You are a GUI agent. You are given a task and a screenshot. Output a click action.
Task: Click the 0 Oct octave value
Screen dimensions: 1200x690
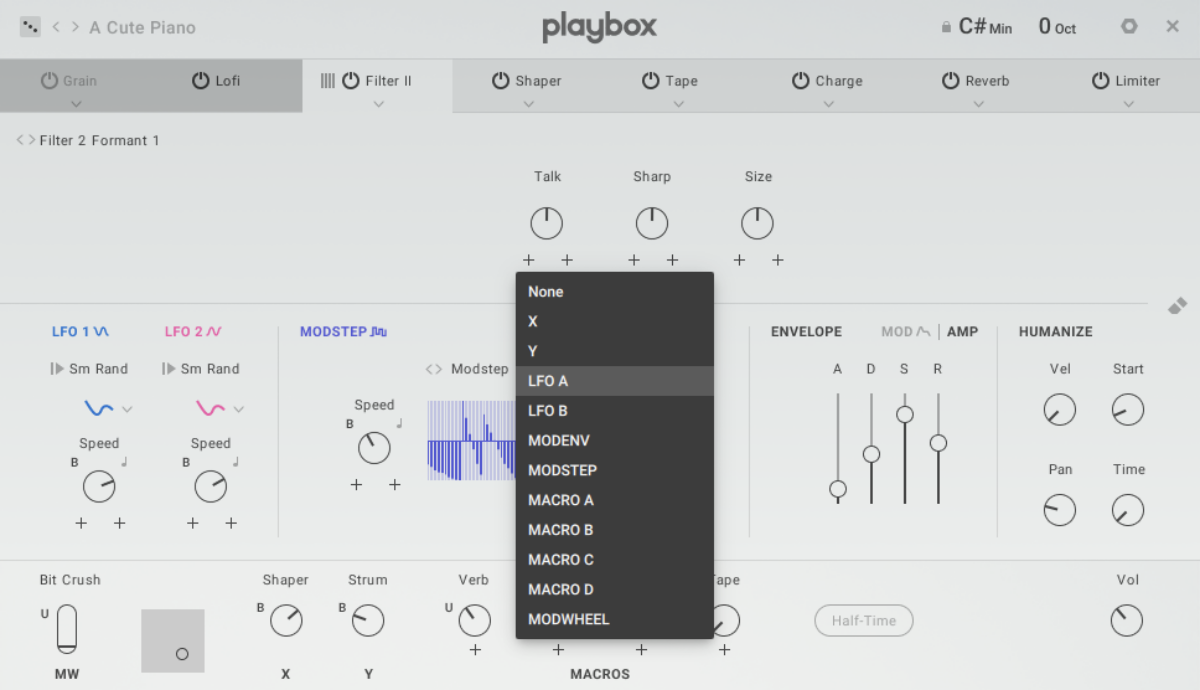coord(1057,27)
